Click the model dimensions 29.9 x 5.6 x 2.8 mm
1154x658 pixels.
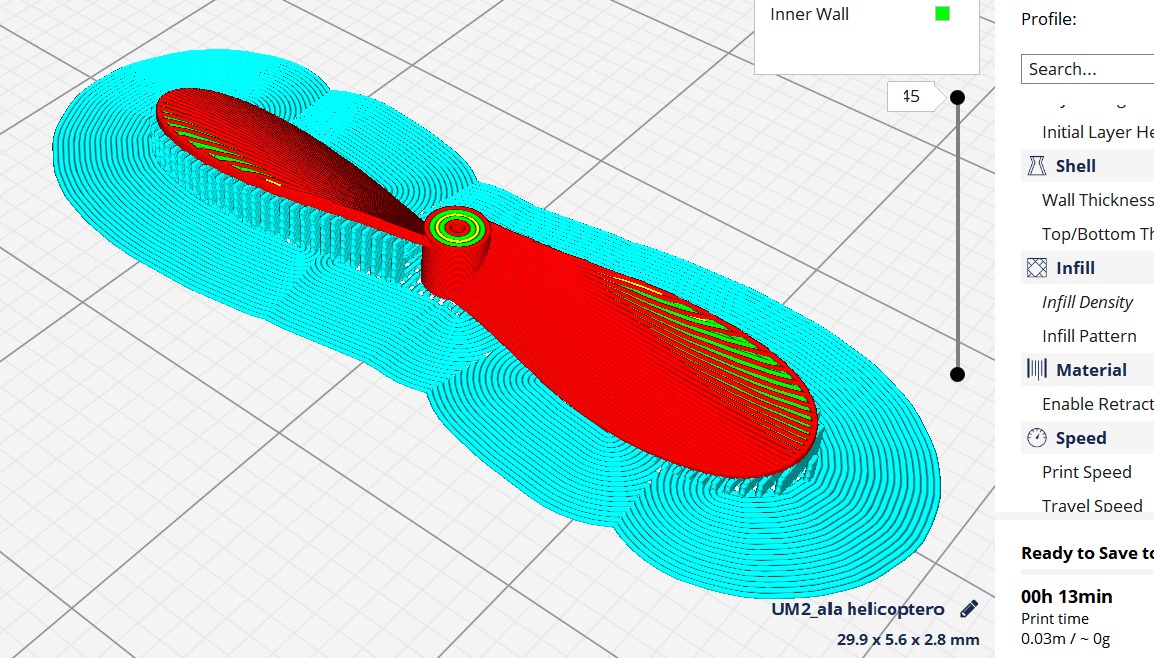coord(907,640)
